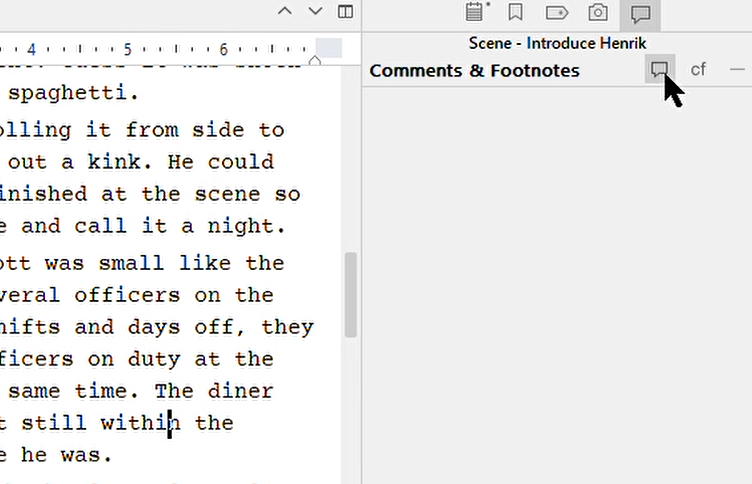Click the scrollbar track below the thumb
The width and height of the screenshot is (752, 484).
(351, 410)
